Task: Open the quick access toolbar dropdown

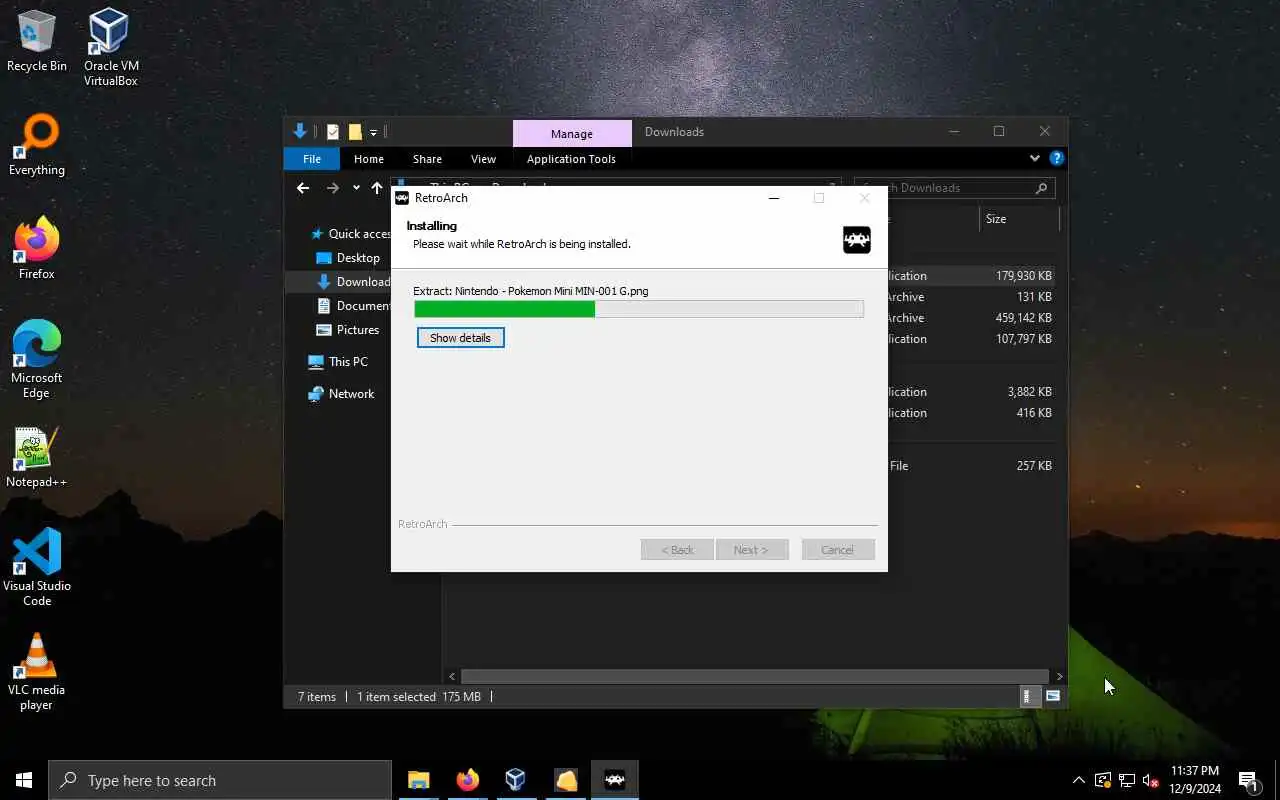Action: (373, 132)
